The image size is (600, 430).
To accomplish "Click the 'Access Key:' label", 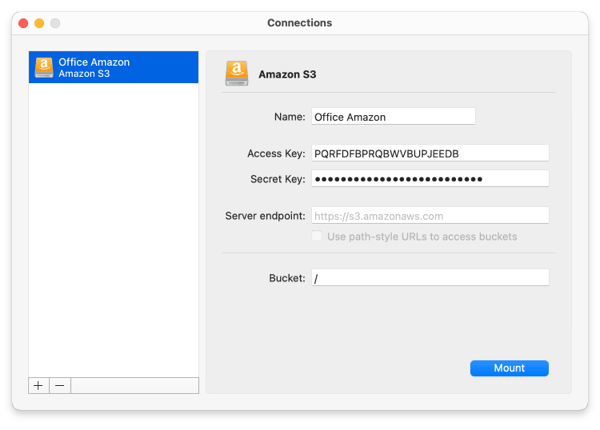I will [276, 153].
